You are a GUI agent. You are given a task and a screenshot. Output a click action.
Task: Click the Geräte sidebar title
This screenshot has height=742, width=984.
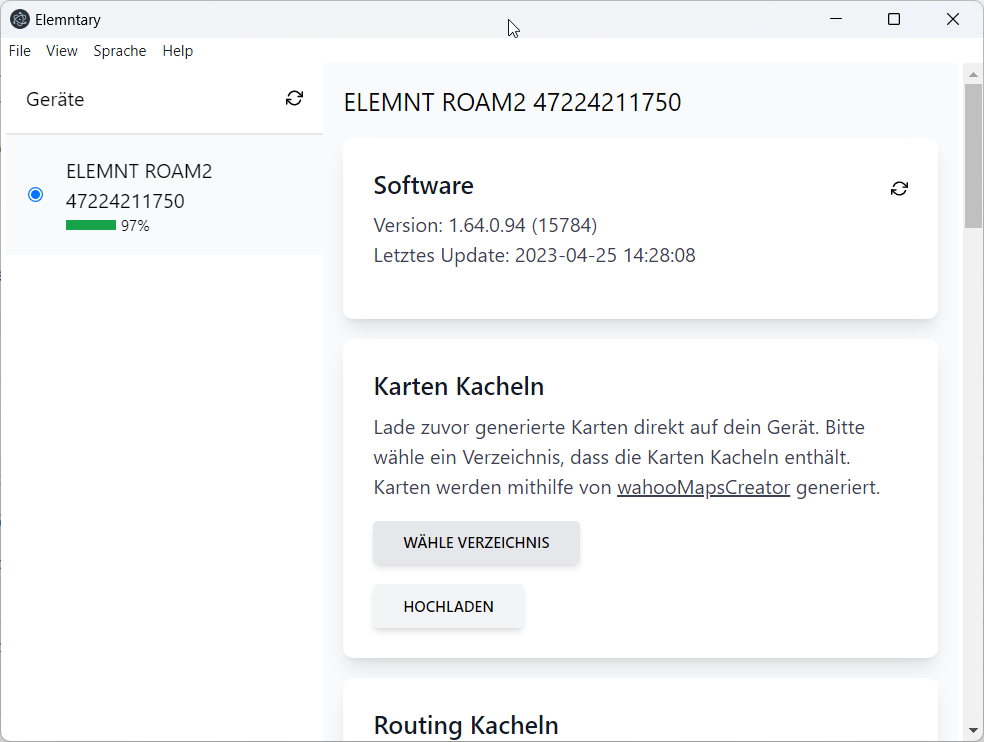point(55,99)
